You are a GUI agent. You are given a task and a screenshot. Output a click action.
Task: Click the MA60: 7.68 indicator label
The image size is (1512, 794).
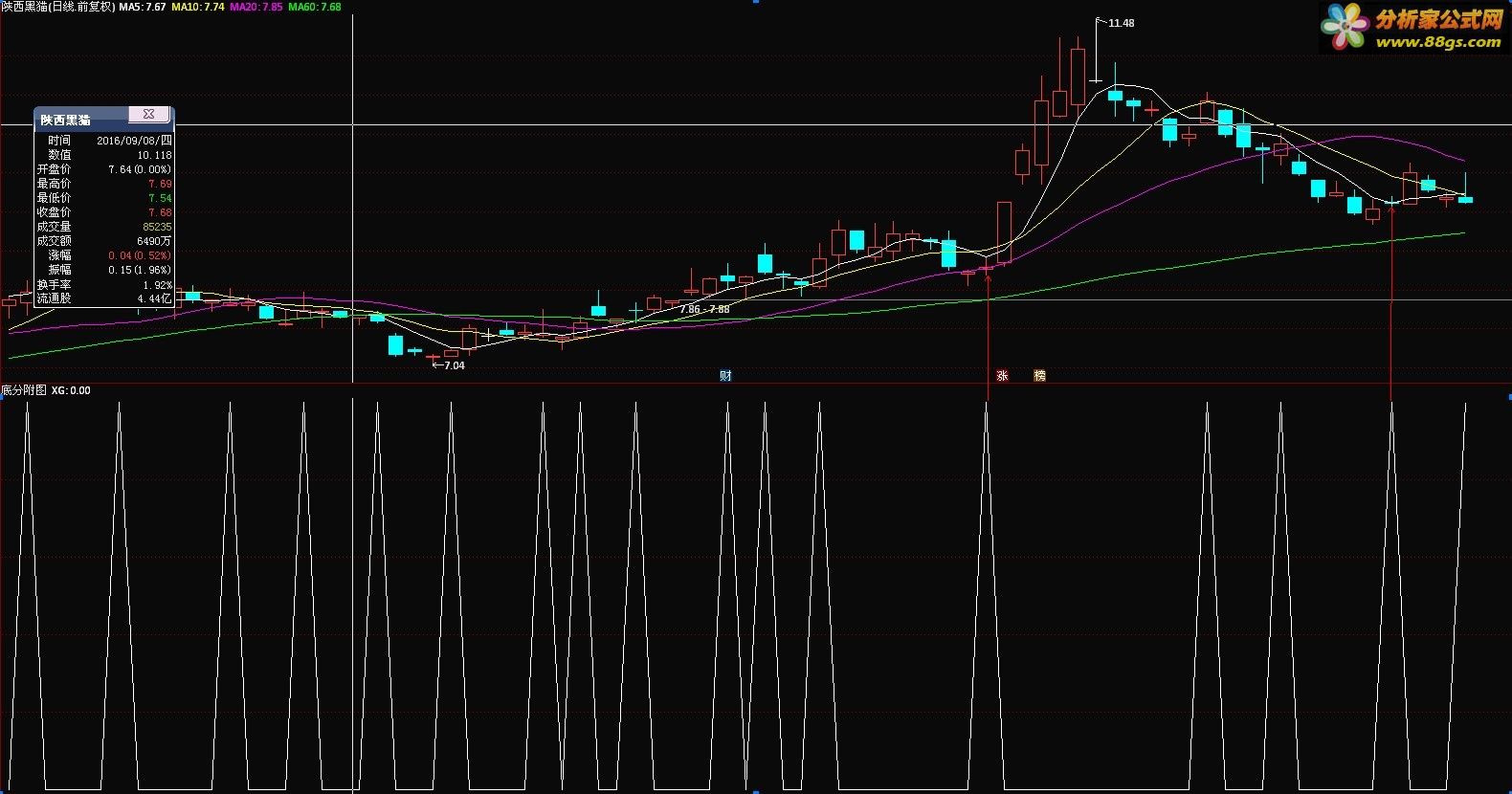[315, 7]
